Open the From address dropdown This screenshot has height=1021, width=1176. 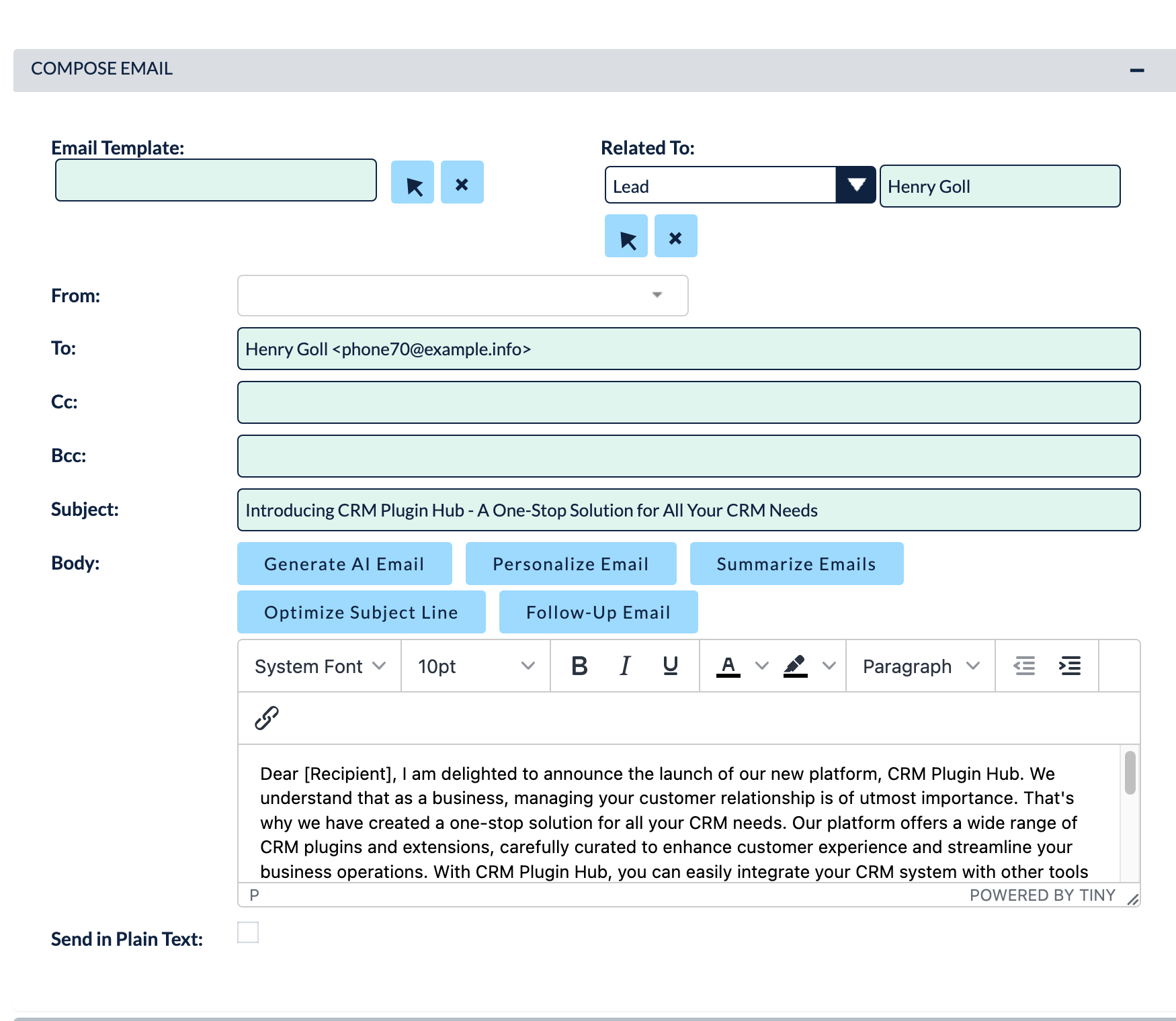tap(462, 295)
